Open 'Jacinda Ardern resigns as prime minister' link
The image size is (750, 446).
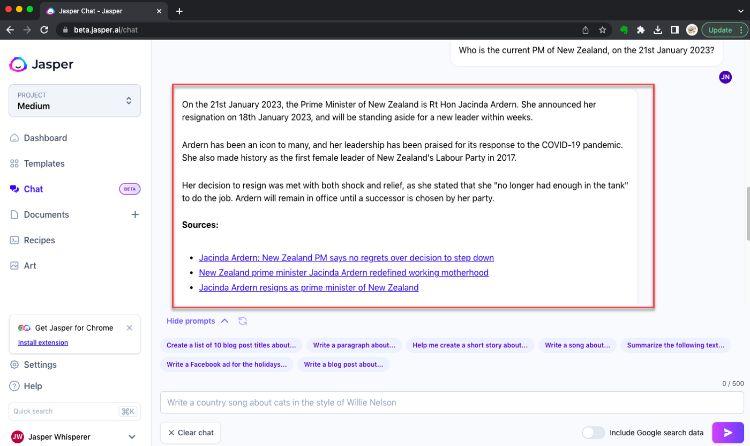[308, 287]
